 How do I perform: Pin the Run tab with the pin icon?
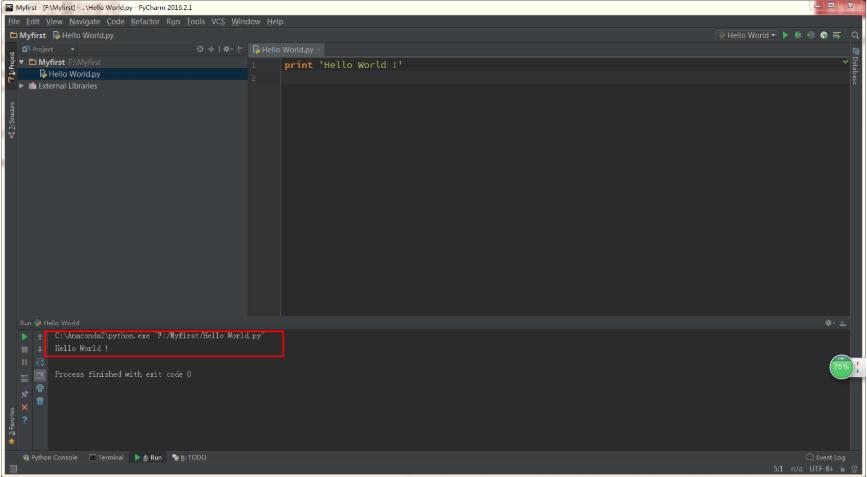click(x=24, y=394)
